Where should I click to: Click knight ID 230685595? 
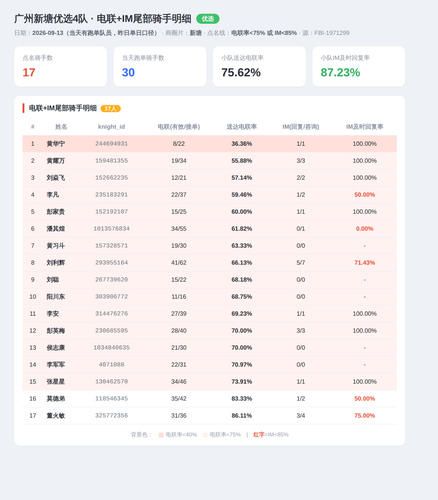pyautogui.click(x=111, y=331)
